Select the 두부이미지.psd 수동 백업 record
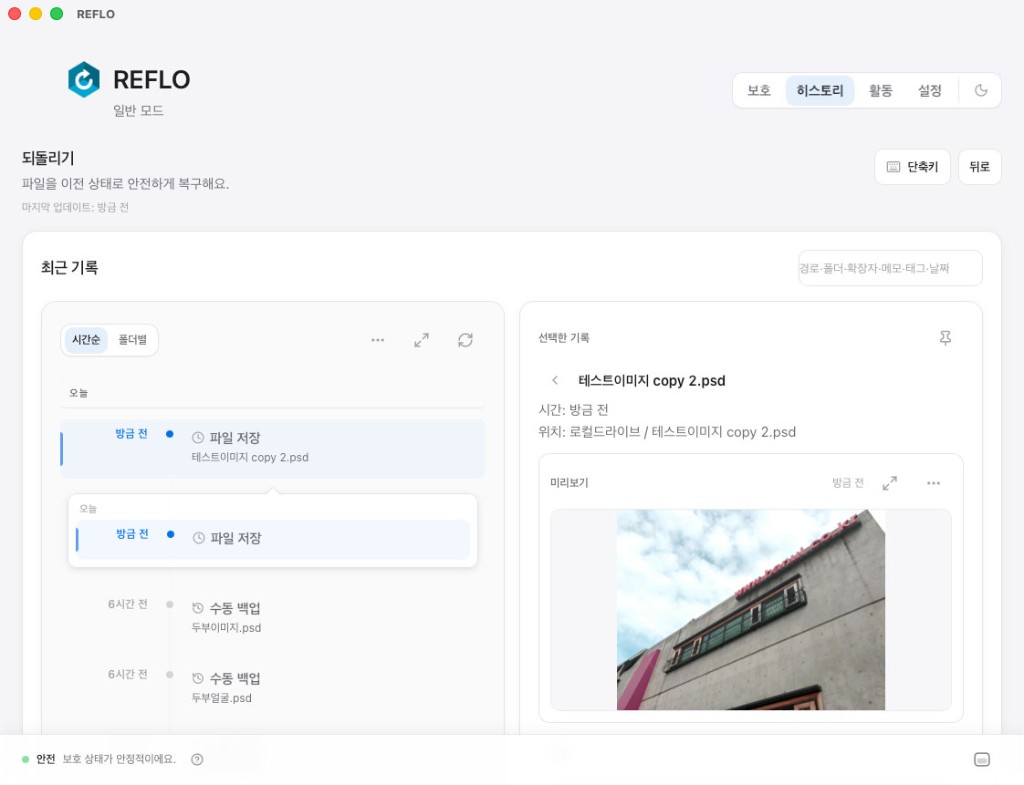Image resolution: width=1024 pixels, height=785 pixels. pos(272,617)
